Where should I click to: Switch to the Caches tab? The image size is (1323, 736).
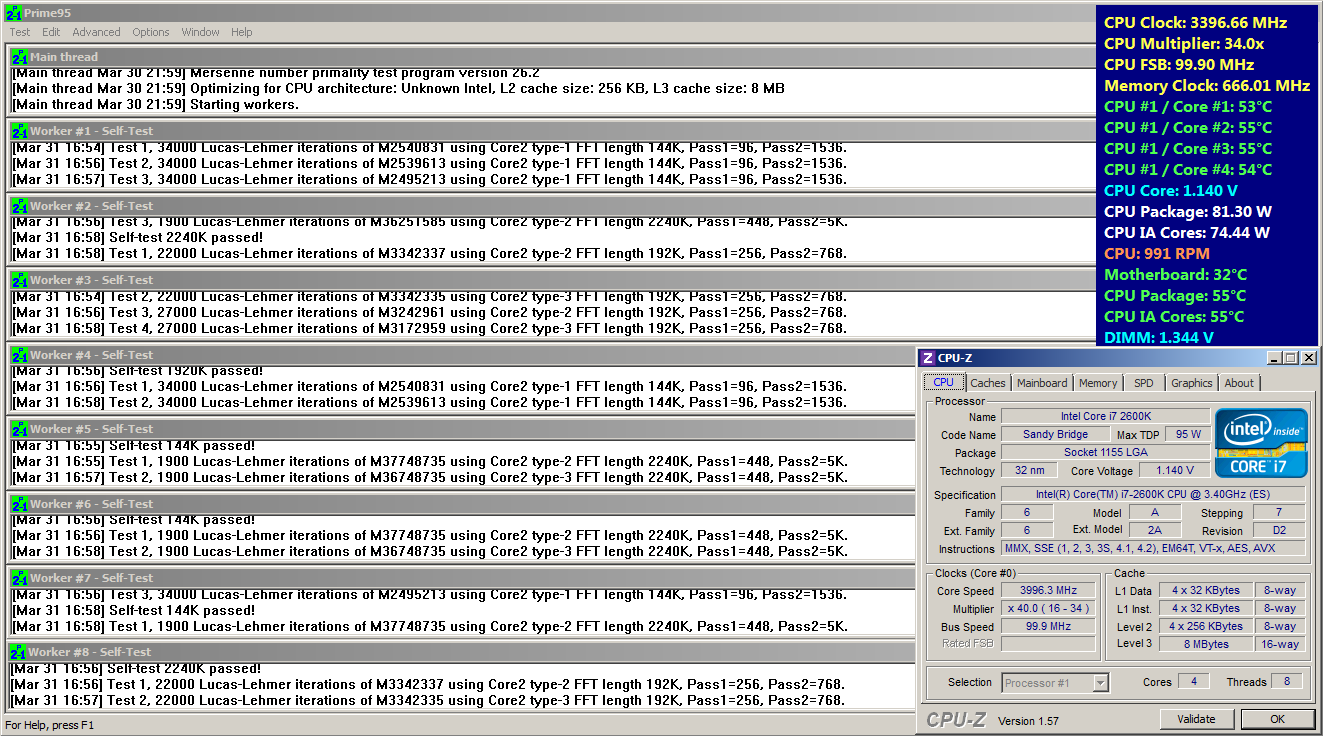988,383
